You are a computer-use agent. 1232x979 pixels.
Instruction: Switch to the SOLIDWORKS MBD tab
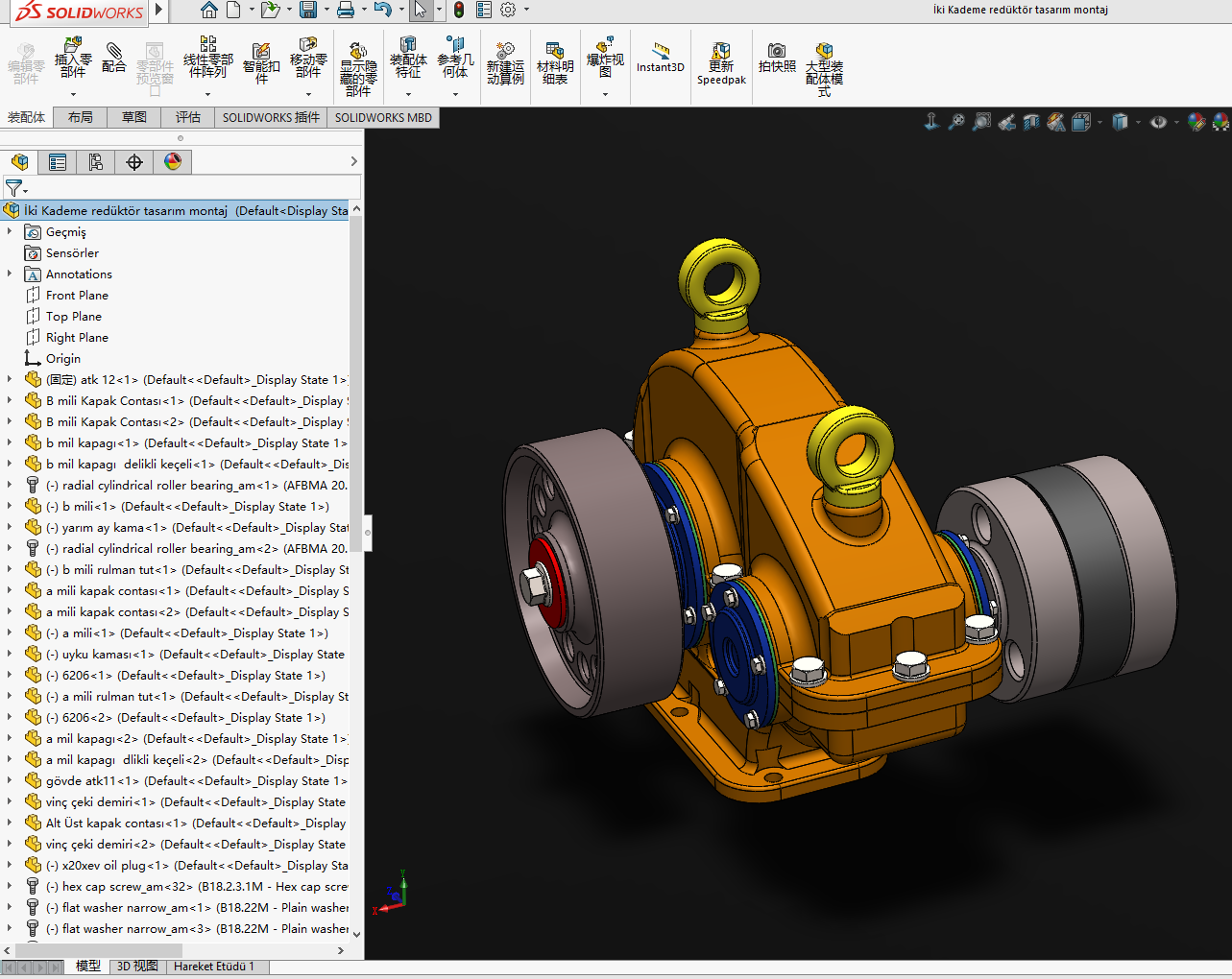pyautogui.click(x=383, y=117)
